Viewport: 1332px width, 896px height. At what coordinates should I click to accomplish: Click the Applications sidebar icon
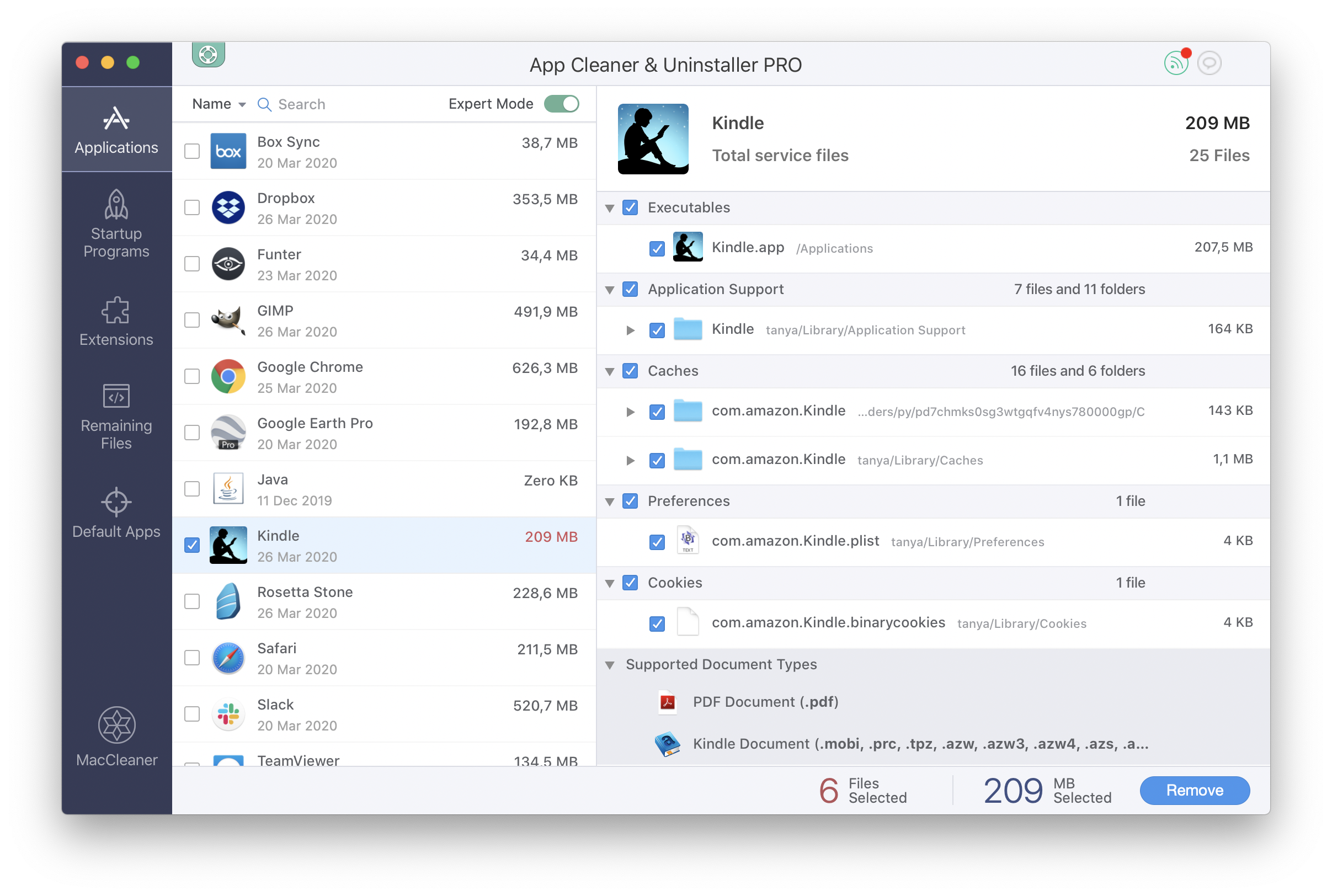115,128
